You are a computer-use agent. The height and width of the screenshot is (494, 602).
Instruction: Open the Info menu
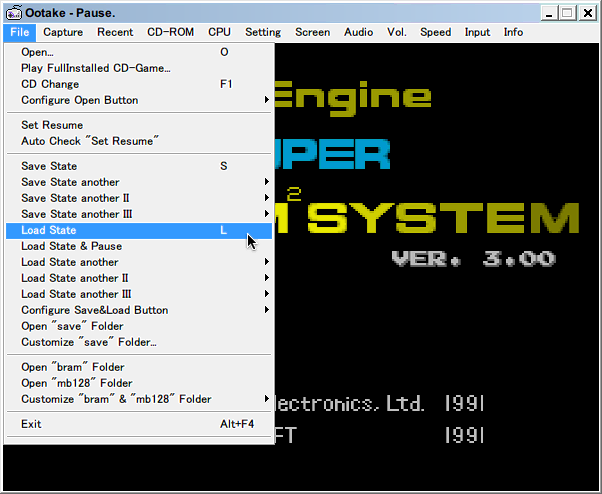[513, 32]
